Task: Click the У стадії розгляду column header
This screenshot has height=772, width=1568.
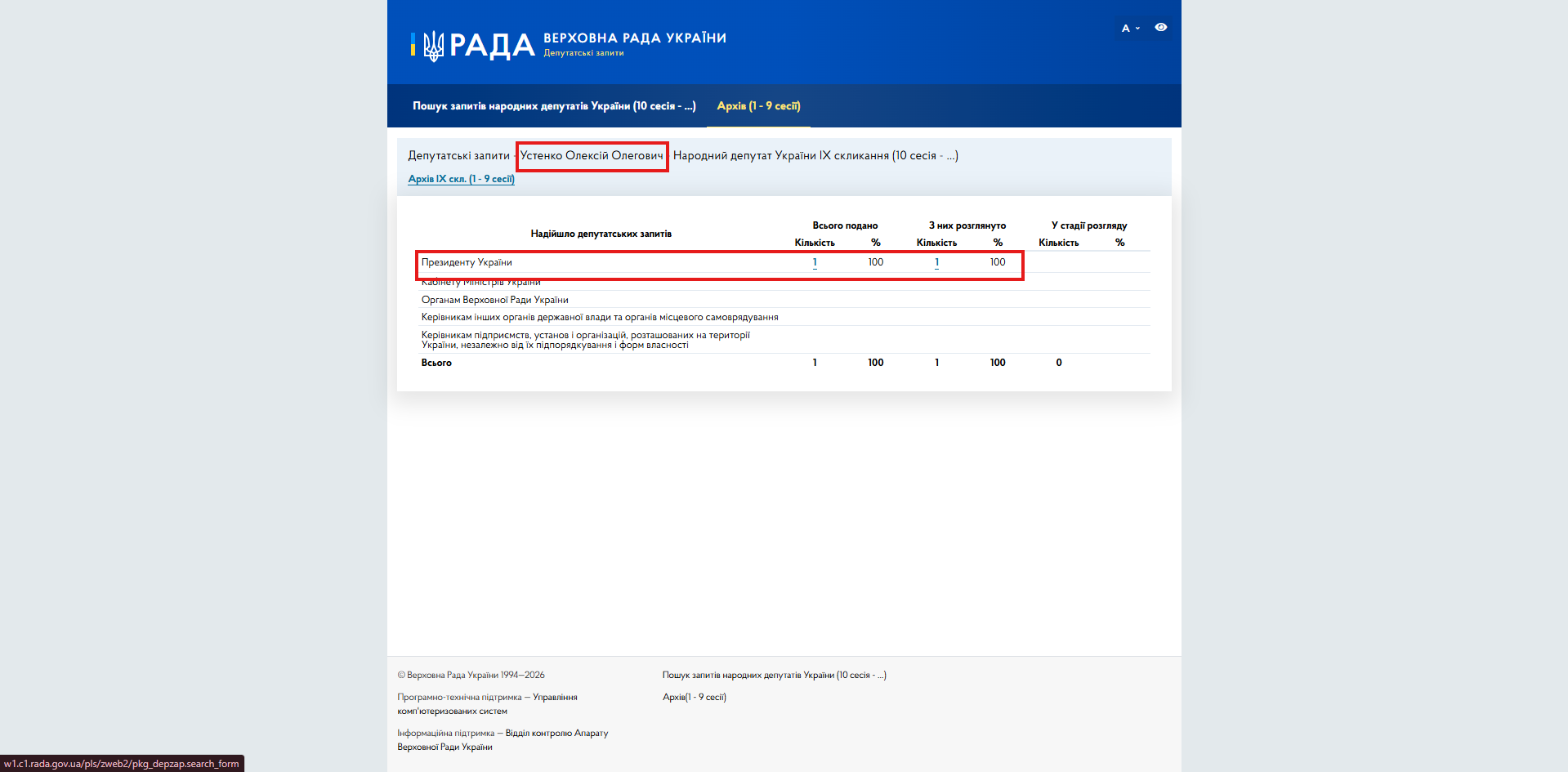Action: coord(1089,225)
